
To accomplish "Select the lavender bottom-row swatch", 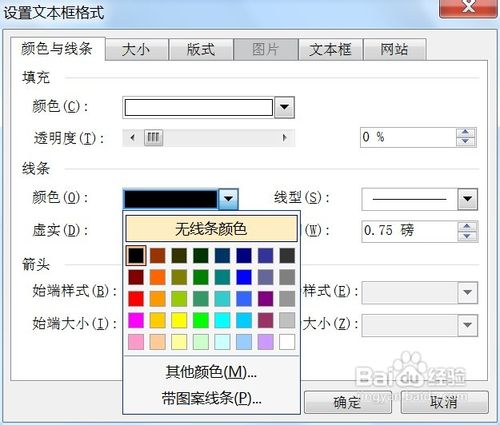I will [x=266, y=342].
